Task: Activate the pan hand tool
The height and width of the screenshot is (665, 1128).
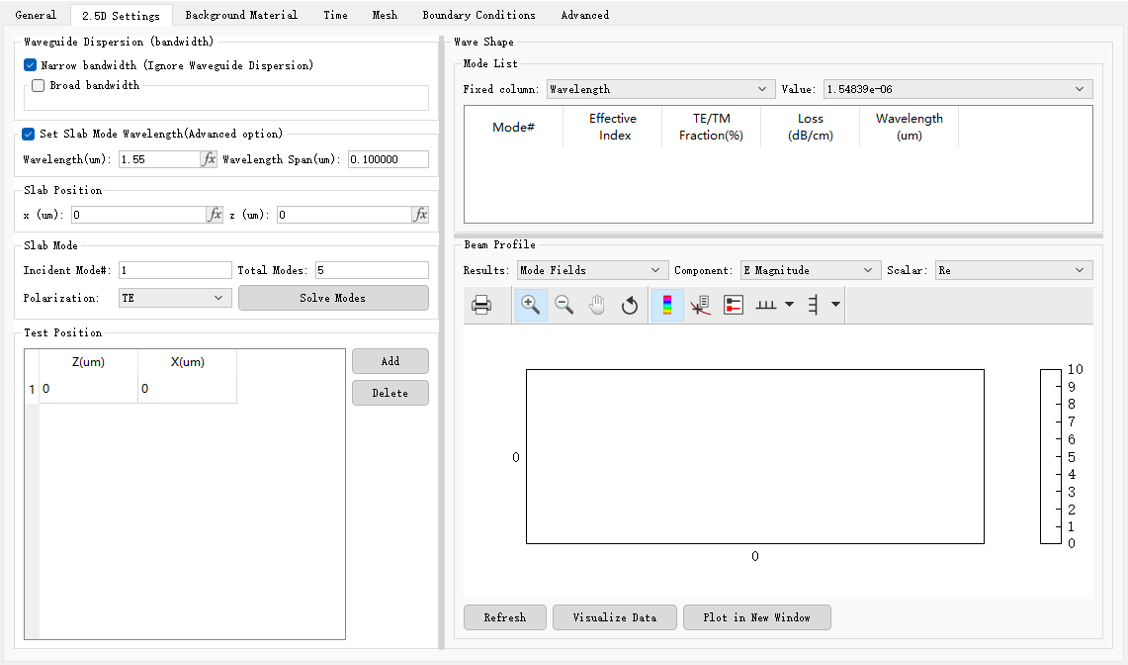Action: 597,304
